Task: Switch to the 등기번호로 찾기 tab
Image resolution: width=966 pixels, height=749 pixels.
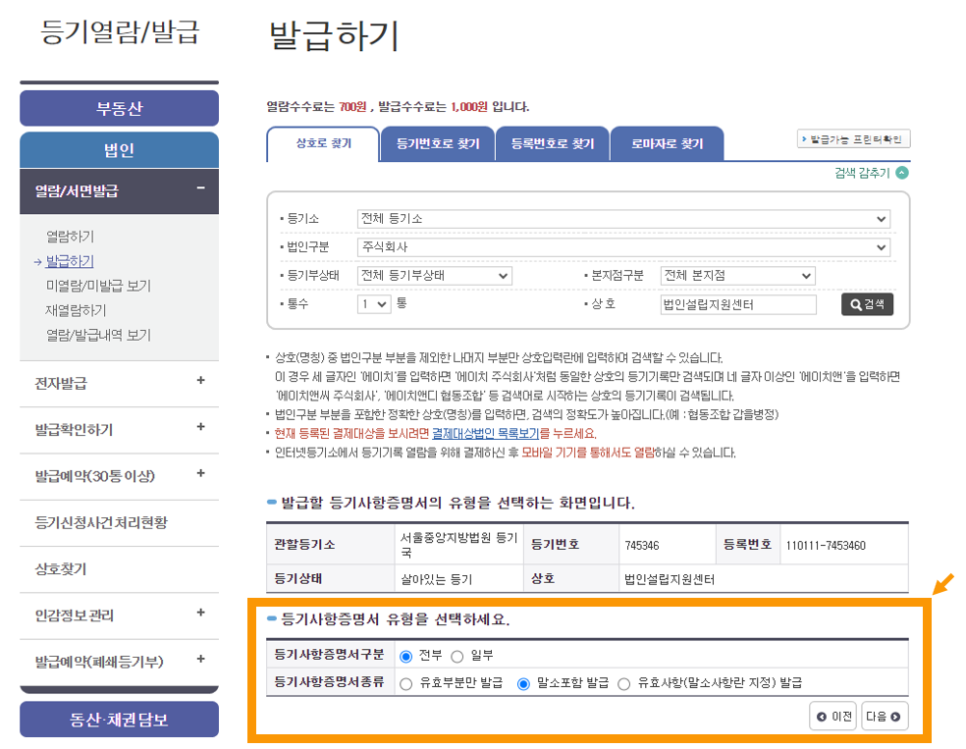Action: pos(438,144)
